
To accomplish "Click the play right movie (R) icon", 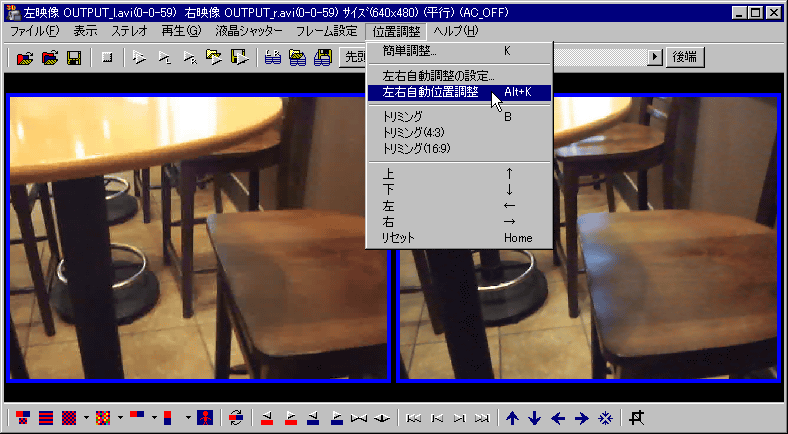I will click(189, 57).
